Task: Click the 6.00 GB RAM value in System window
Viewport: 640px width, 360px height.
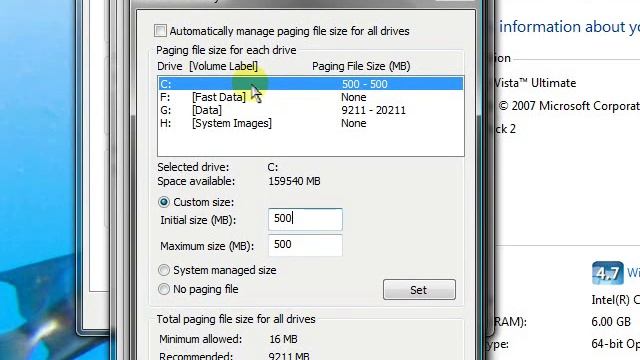Action: click(611, 322)
